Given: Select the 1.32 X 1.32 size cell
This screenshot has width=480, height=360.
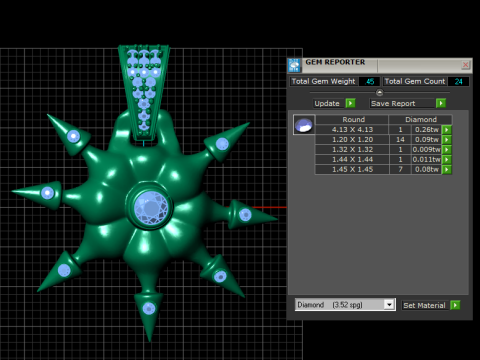Looking at the screenshot, I should (352, 150).
